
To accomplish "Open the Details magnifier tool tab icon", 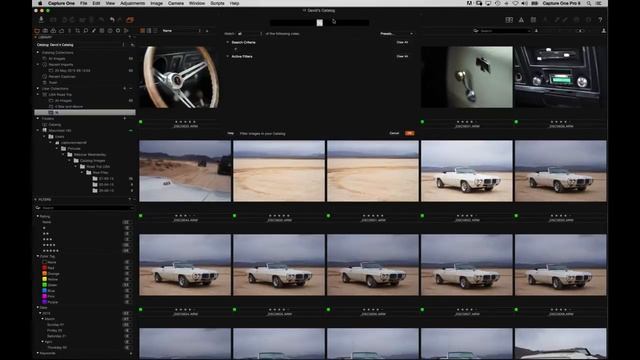I will [x=86, y=31].
